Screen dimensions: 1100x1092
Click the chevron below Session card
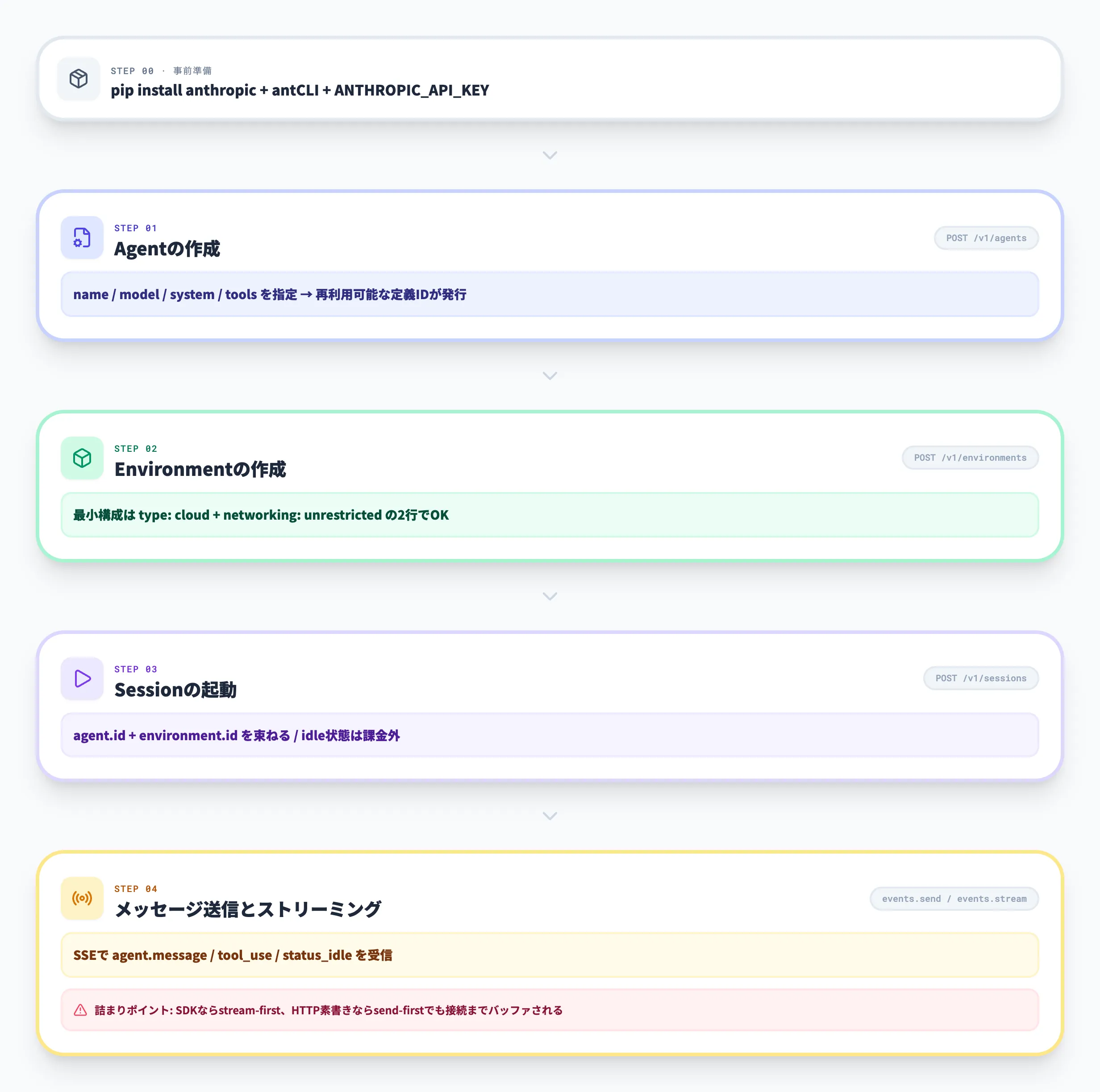coord(550,815)
